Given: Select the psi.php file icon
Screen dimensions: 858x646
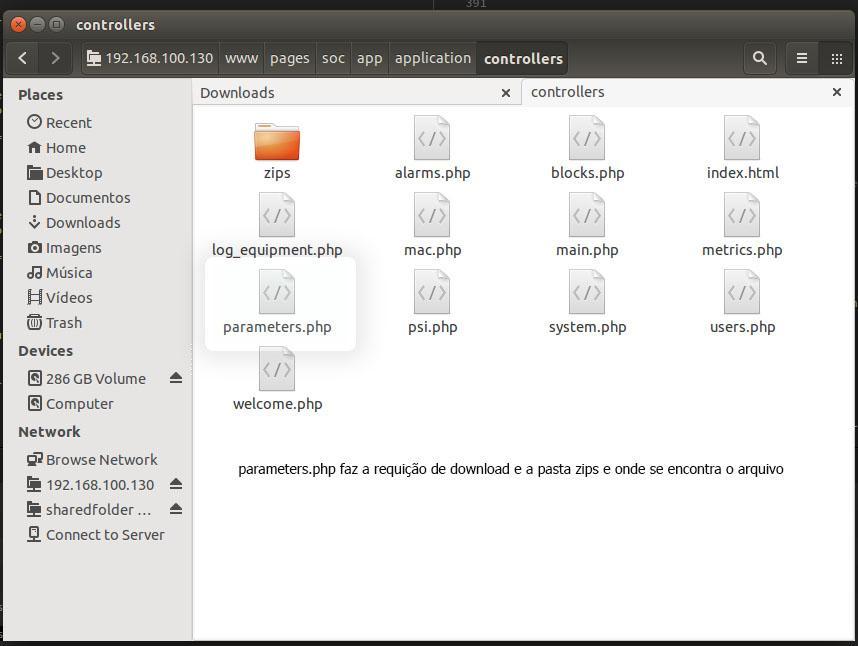Looking at the screenshot, I should click(x=432, y=292).
